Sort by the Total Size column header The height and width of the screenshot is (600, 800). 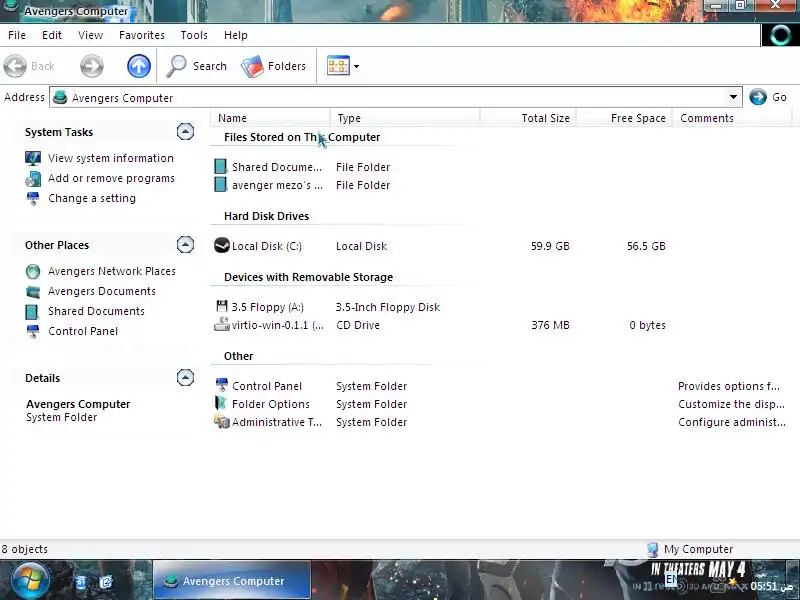coord(528,118)
